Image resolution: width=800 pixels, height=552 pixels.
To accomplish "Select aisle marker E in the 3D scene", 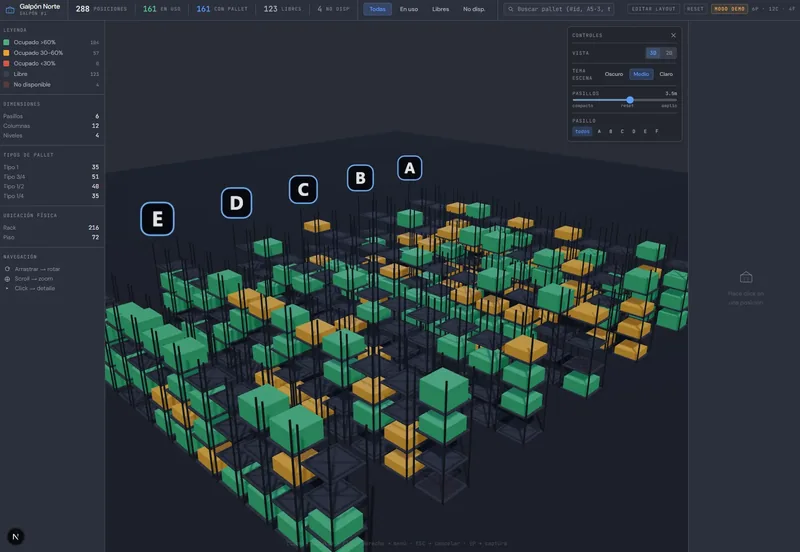I will point(157,219).
